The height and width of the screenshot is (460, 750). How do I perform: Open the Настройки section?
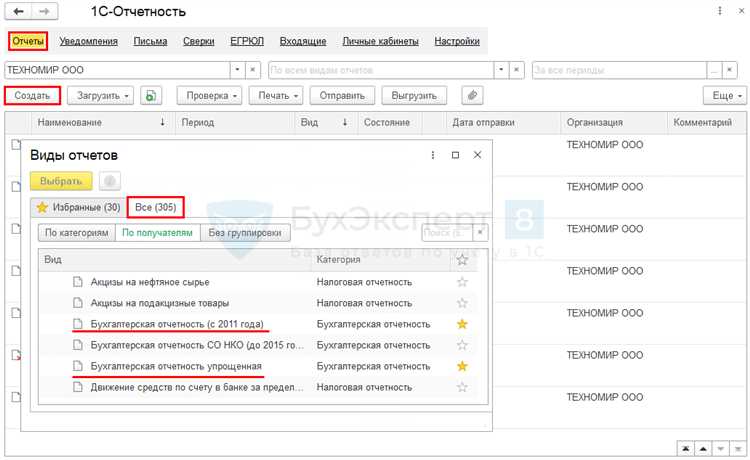click(457, 42)
